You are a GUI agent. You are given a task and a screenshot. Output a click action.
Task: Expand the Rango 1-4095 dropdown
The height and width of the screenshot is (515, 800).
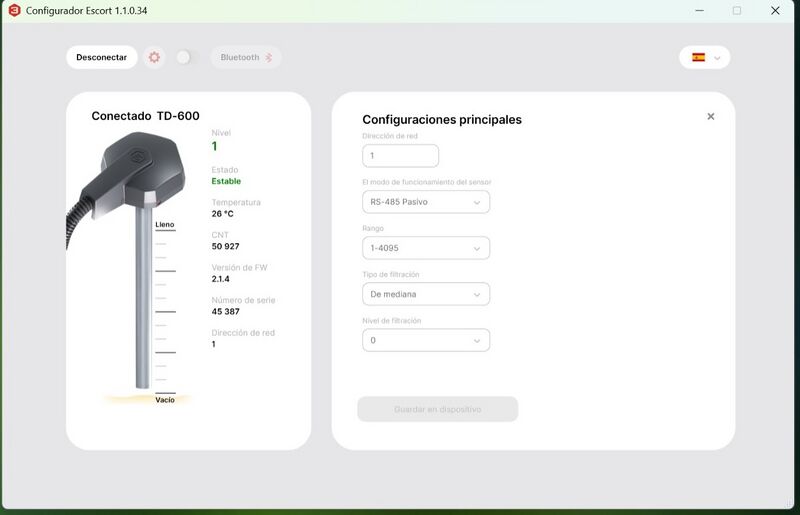pyautogui.click(x=426, y=248)
